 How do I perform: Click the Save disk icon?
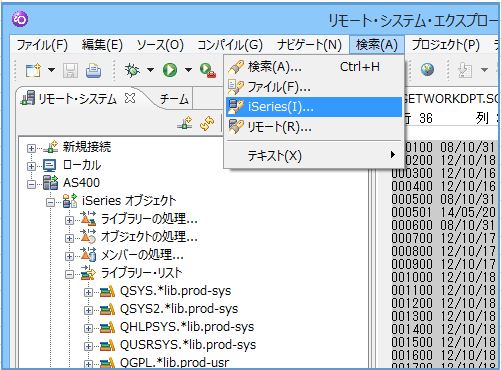71,70
